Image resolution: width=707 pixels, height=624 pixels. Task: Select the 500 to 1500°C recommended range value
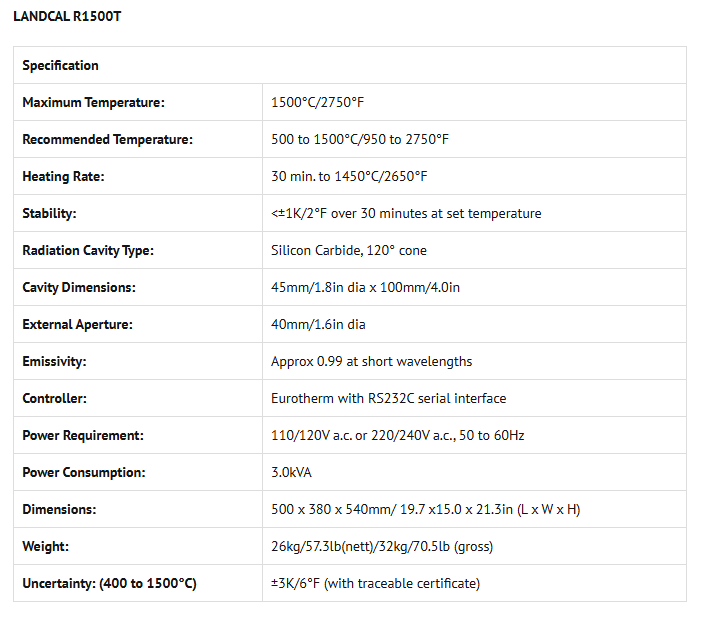coord(359,139)
